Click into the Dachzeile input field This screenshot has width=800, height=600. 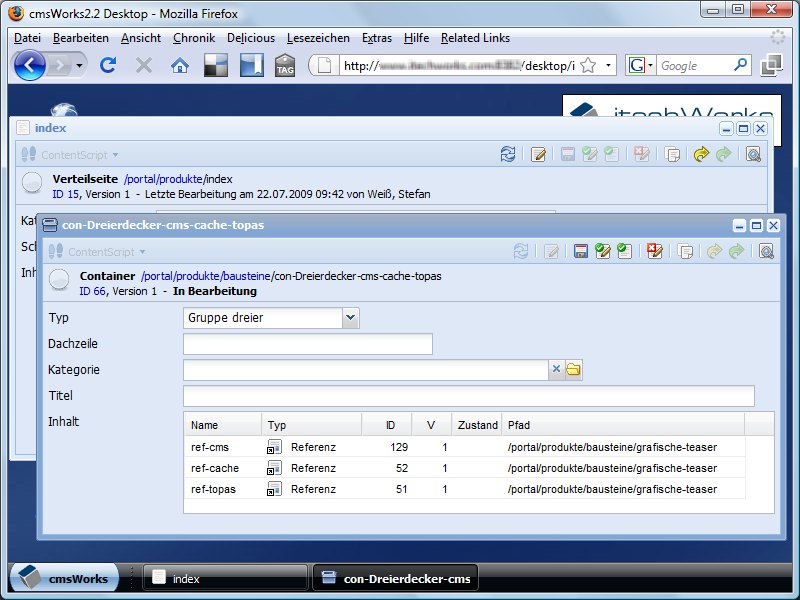click(x=308, y=344)
